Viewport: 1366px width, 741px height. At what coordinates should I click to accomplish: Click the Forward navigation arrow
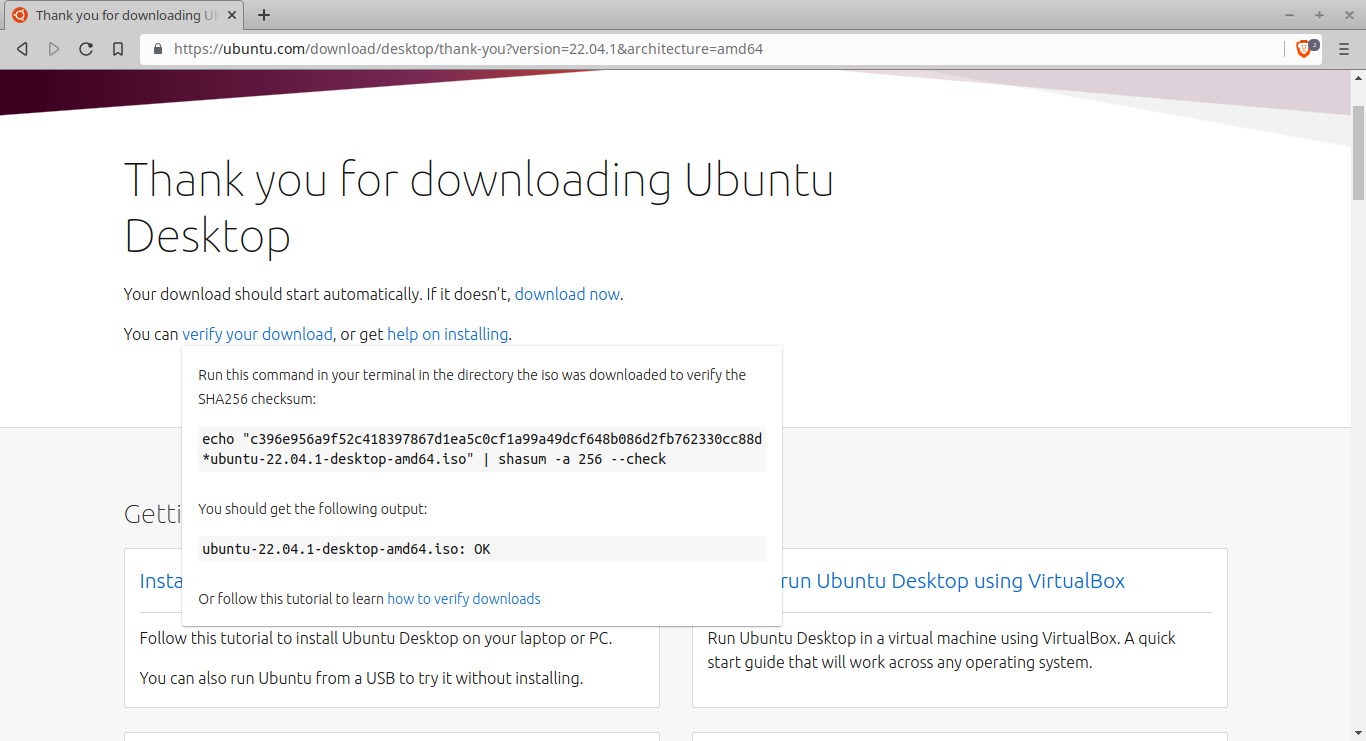click(54, 49)
